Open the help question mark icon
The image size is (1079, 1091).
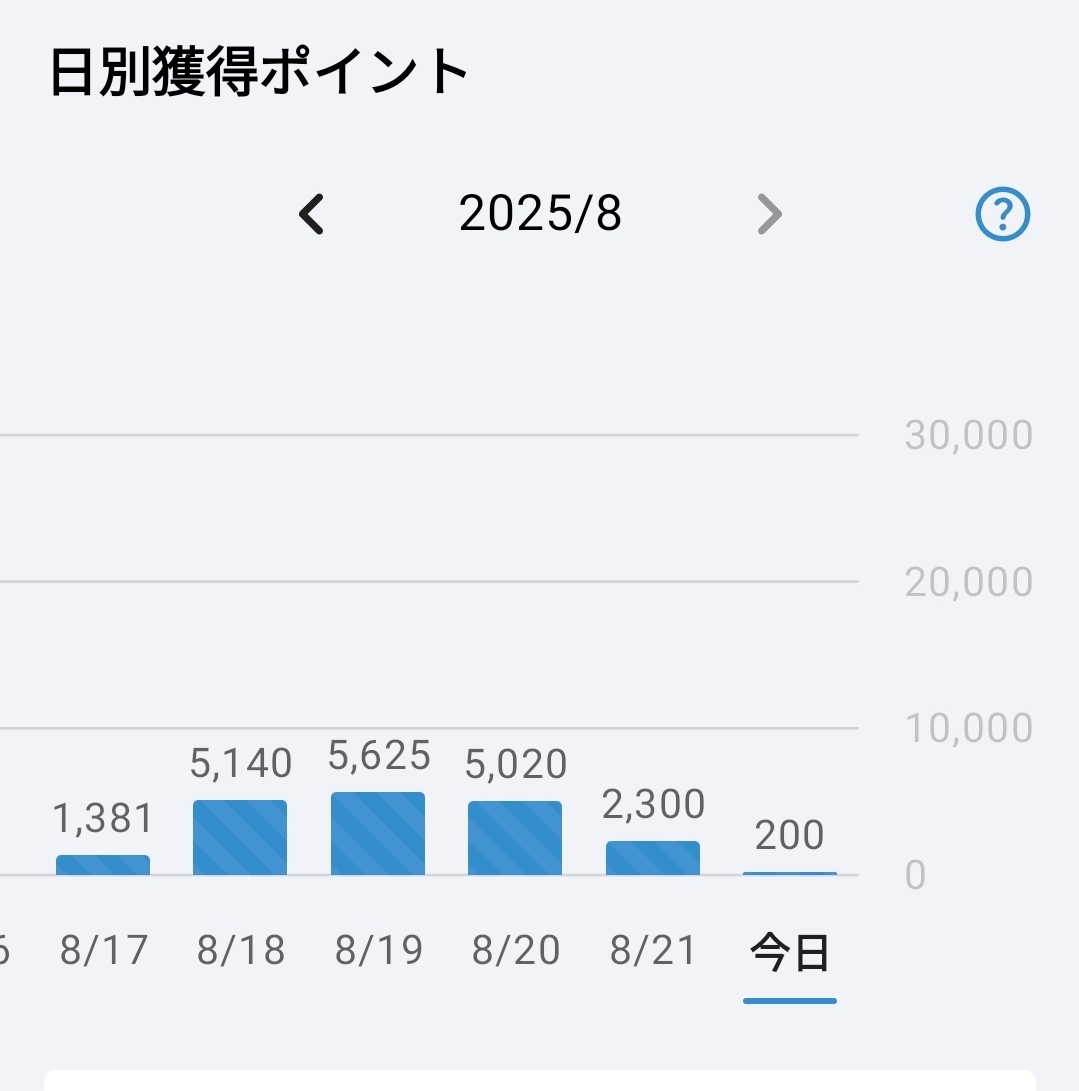pyautogui.click(x=1002, y=214)
